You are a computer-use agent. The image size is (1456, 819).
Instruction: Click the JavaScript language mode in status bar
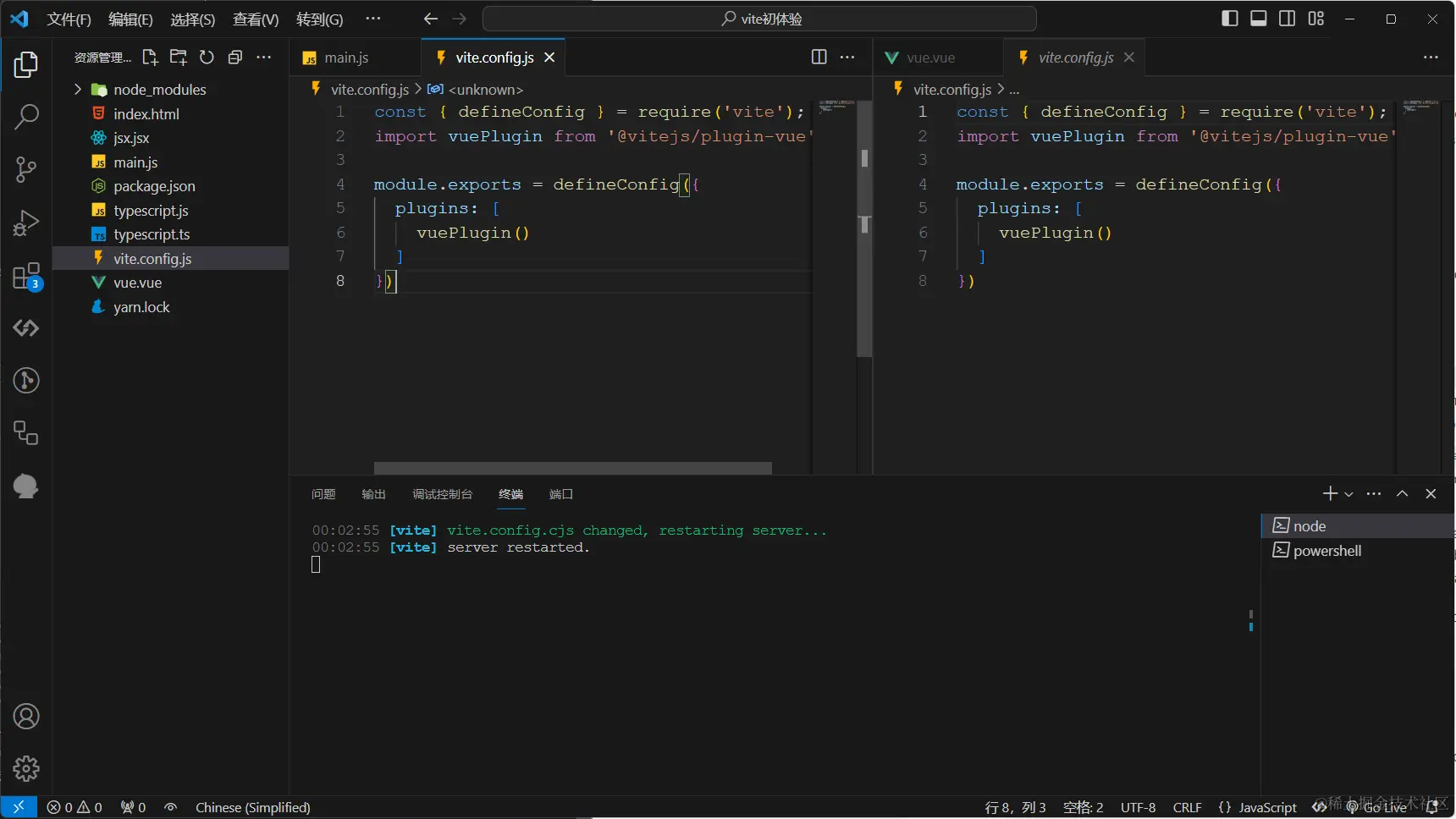1266,807
